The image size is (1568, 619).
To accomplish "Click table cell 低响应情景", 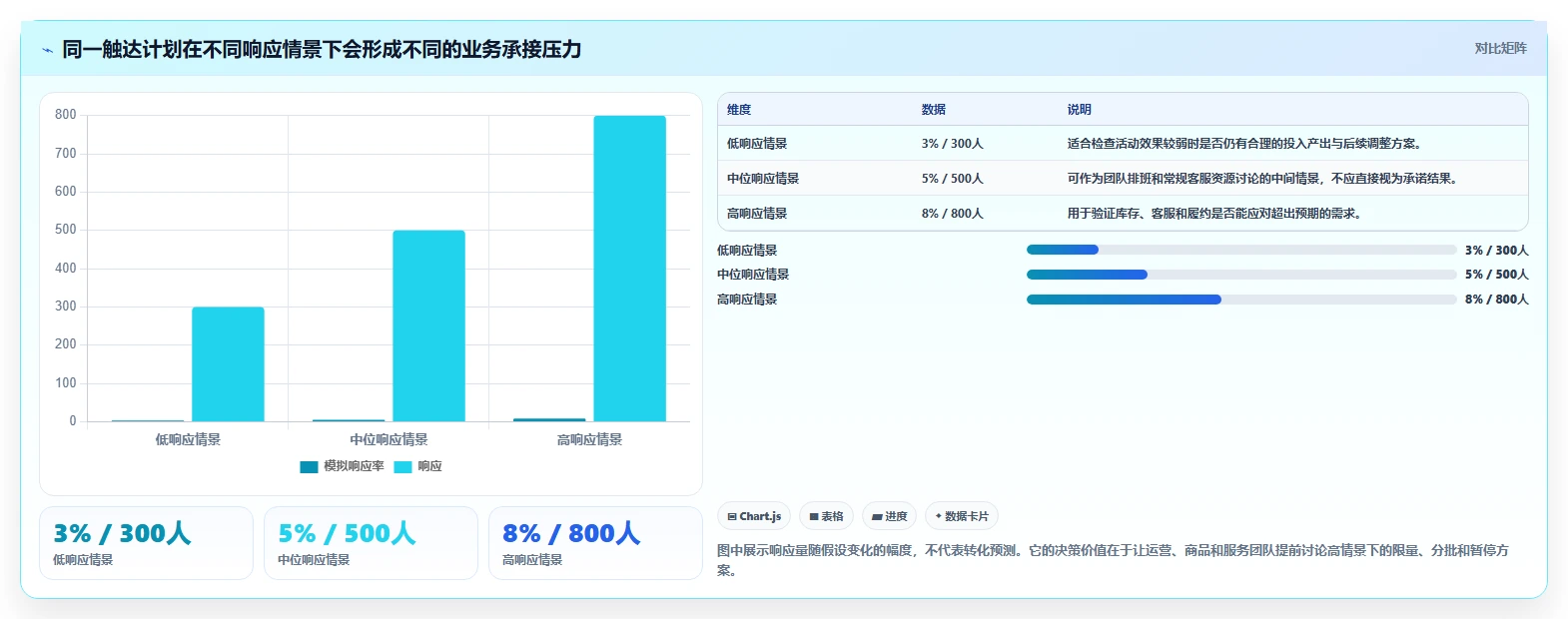I will tap(757, 144).
